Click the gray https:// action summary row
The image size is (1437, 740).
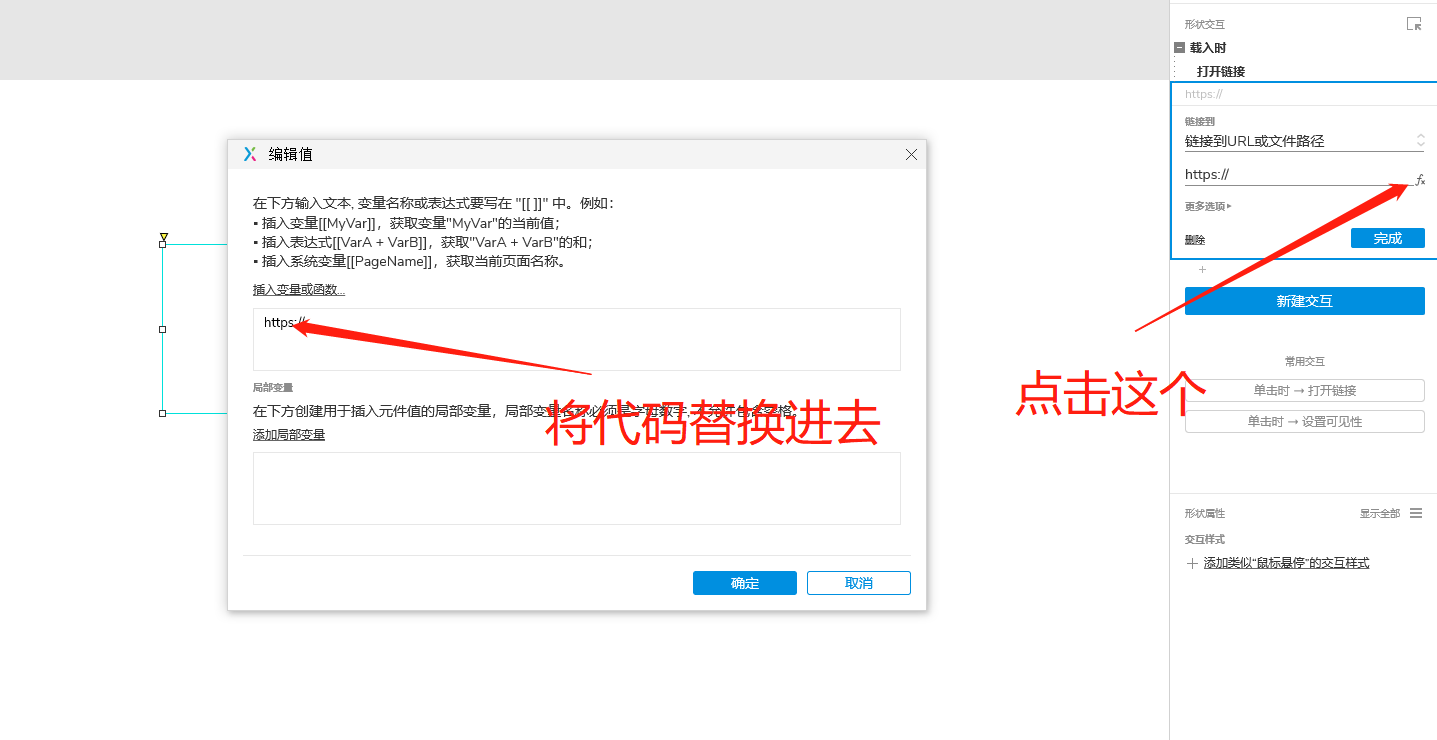1304,94
